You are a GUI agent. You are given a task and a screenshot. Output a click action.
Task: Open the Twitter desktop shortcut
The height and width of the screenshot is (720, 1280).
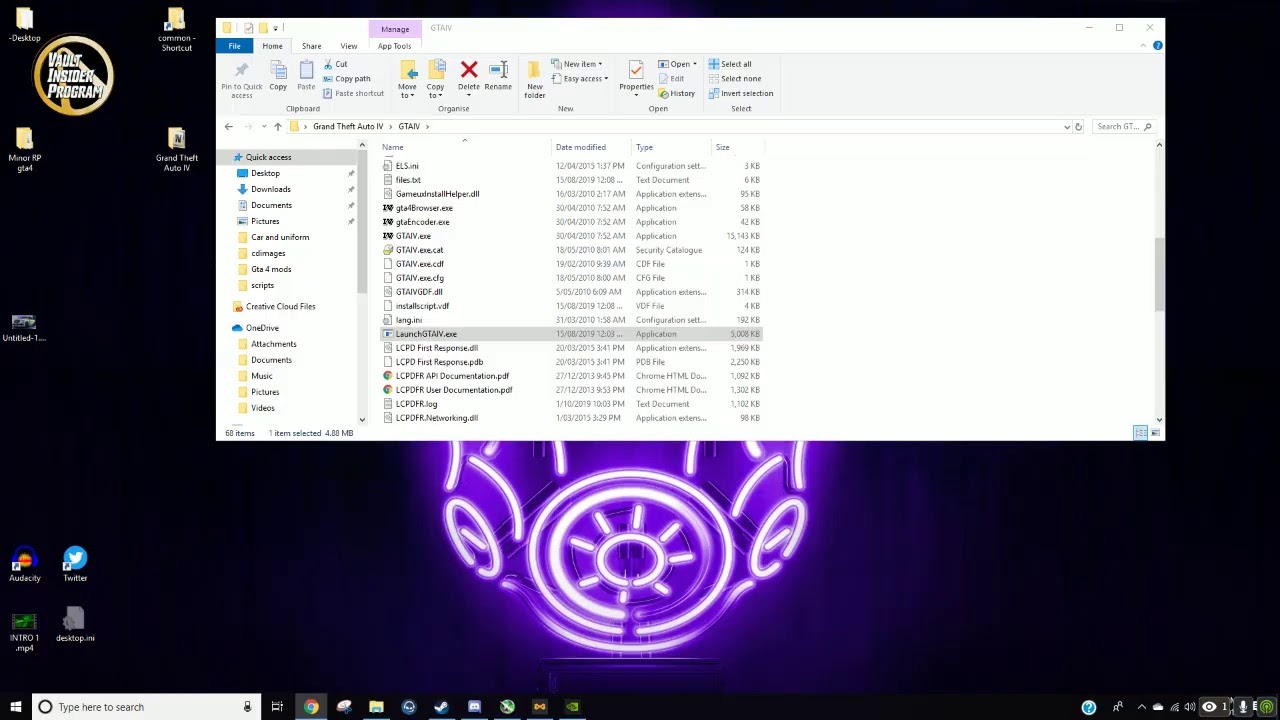coord(75,564)
